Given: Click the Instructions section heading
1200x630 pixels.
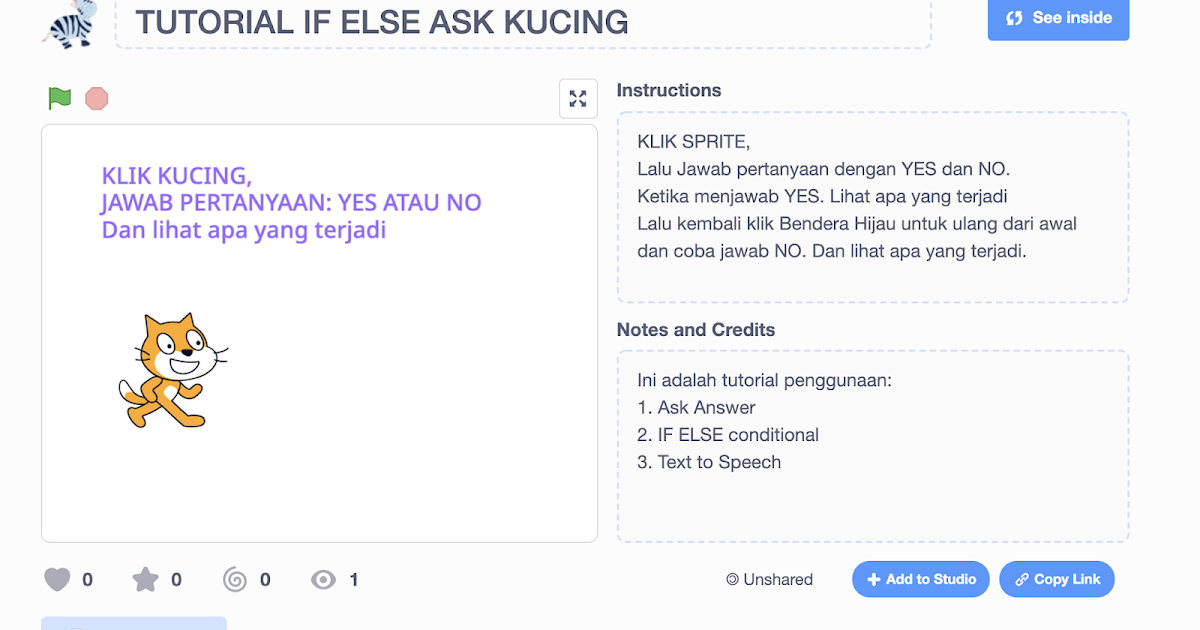Looking at the screenshot, I should [669, 90].
